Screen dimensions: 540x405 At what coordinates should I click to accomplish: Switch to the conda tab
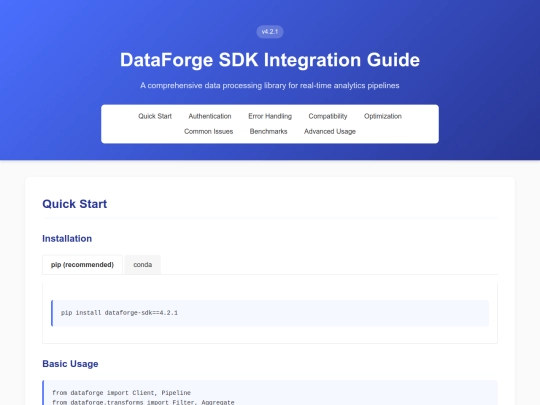(x=143, y=265)
